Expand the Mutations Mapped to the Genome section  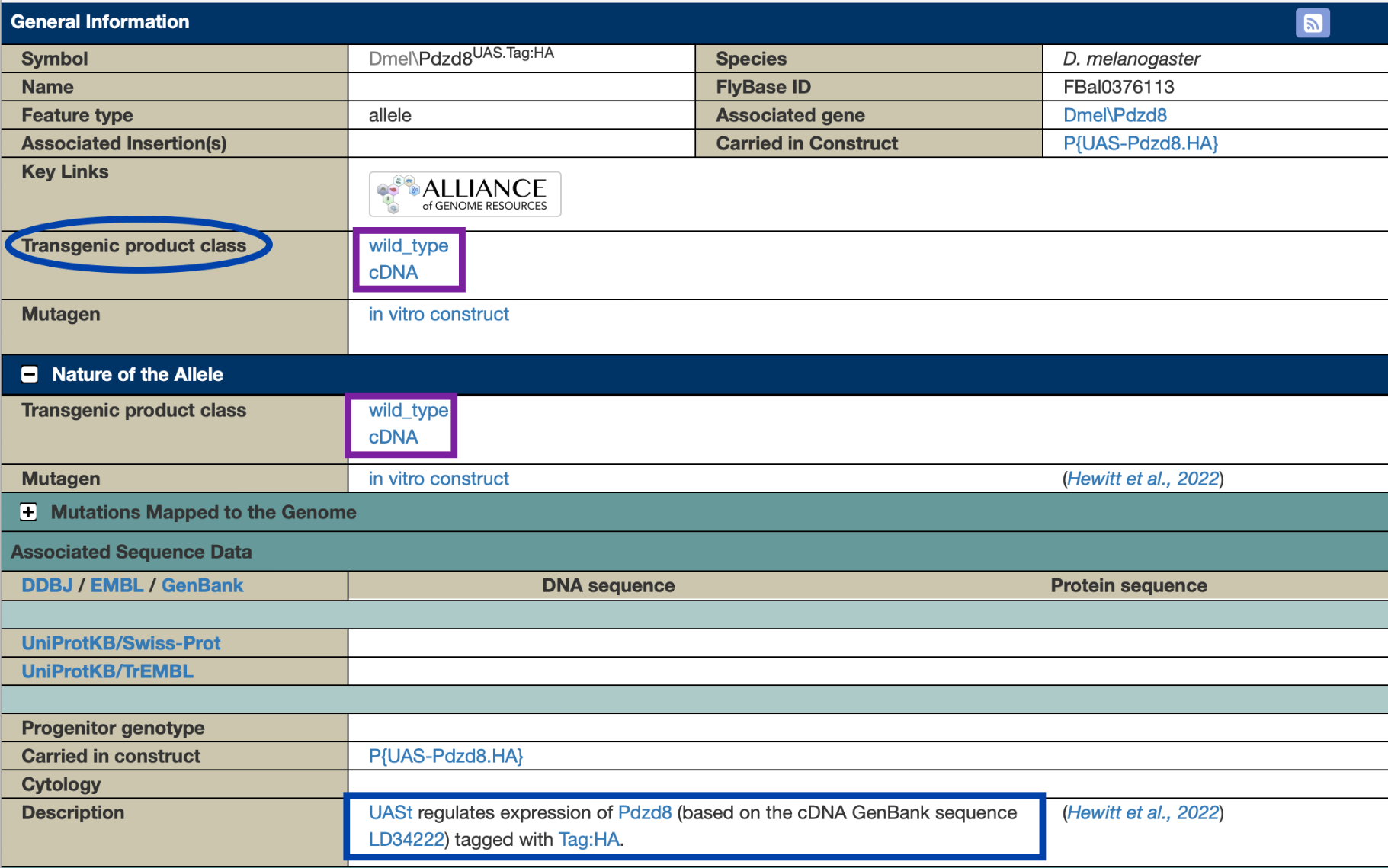coord(29,512)
